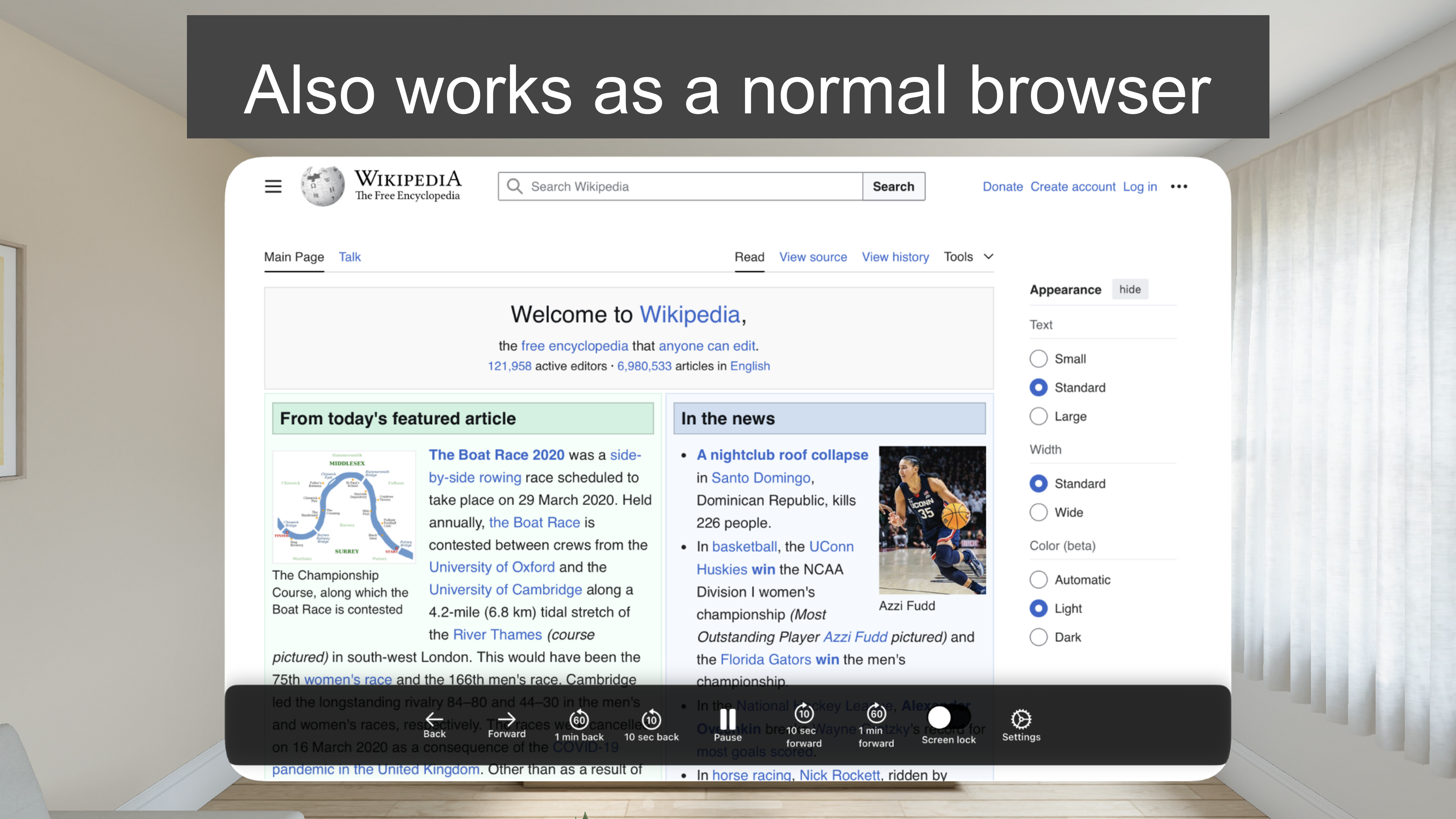This screenshot has width=1456, height=819.
Task: Open the Azzi Fudd basketball photo
Action: pyautogui.click(x=932, y=520)
